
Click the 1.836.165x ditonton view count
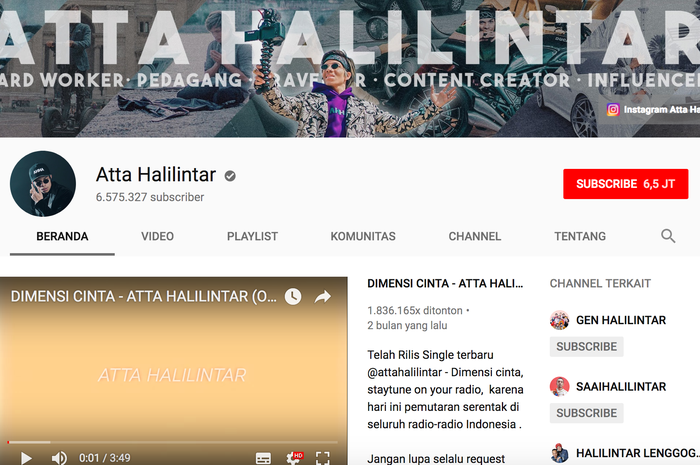click(415, 310)
